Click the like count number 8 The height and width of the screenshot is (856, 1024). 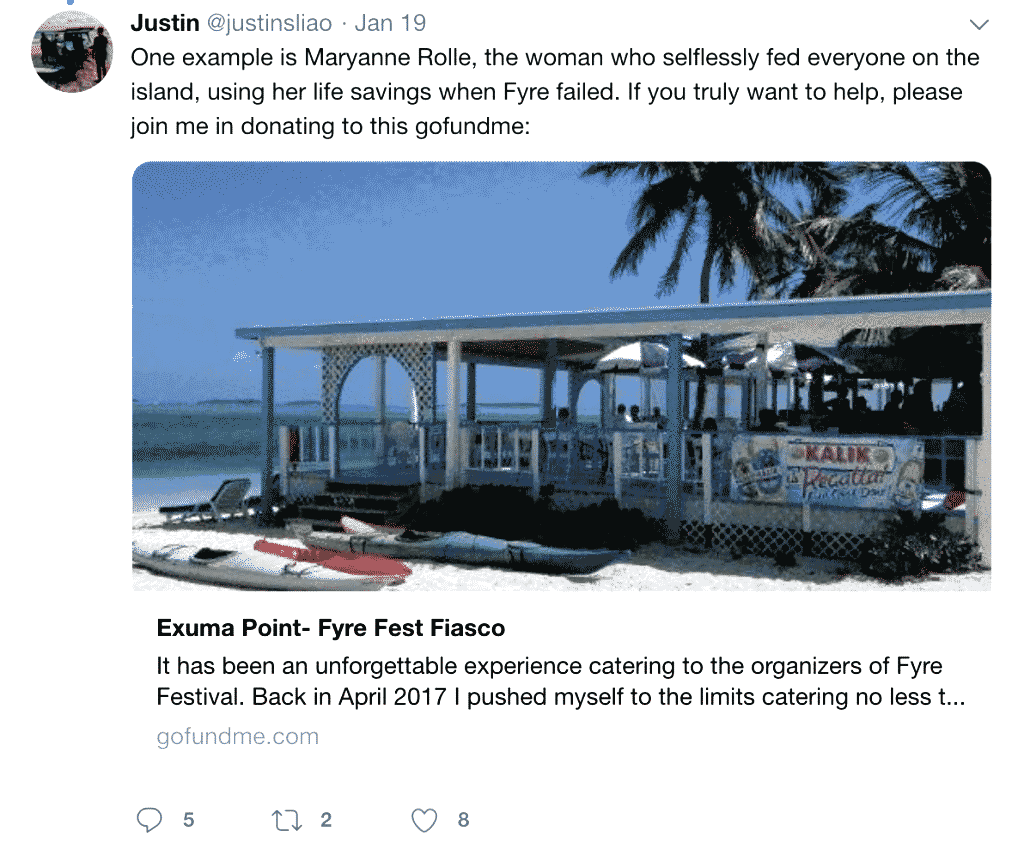(463, 821)
